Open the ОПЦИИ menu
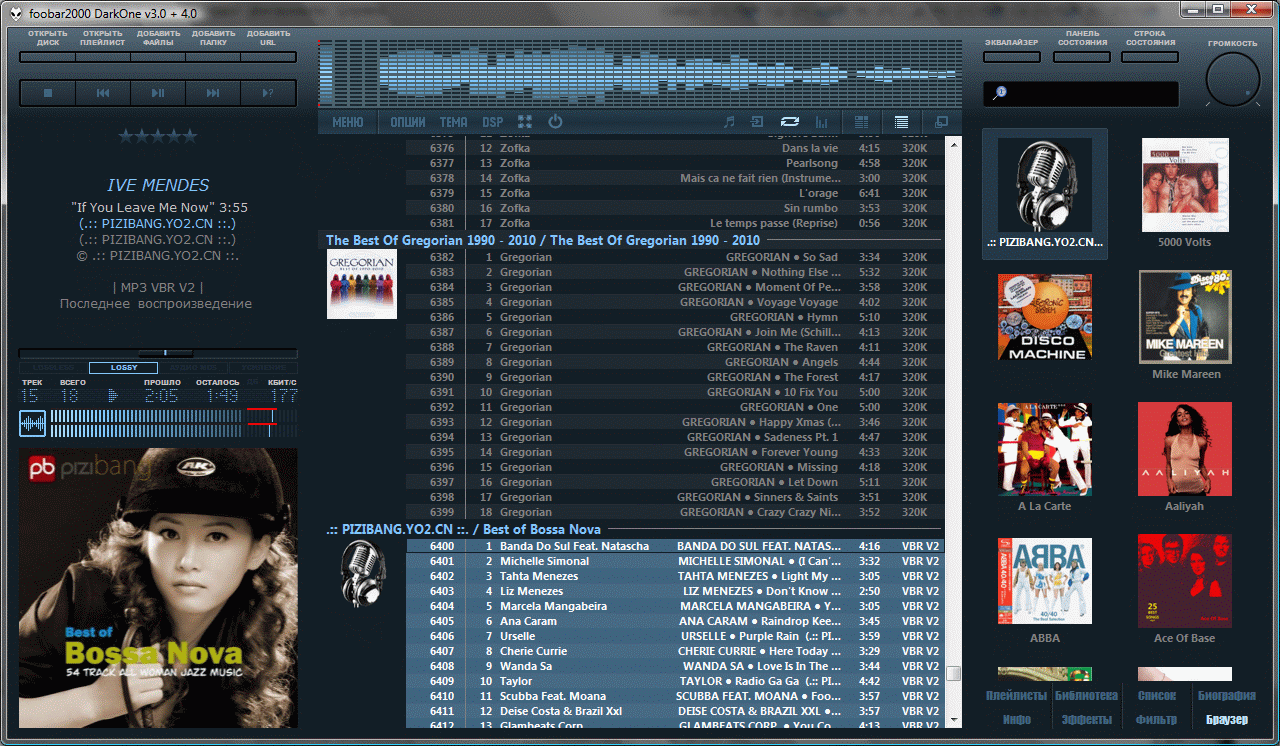The height and width of the screenshot is (746, 1280). pos(408,122)
